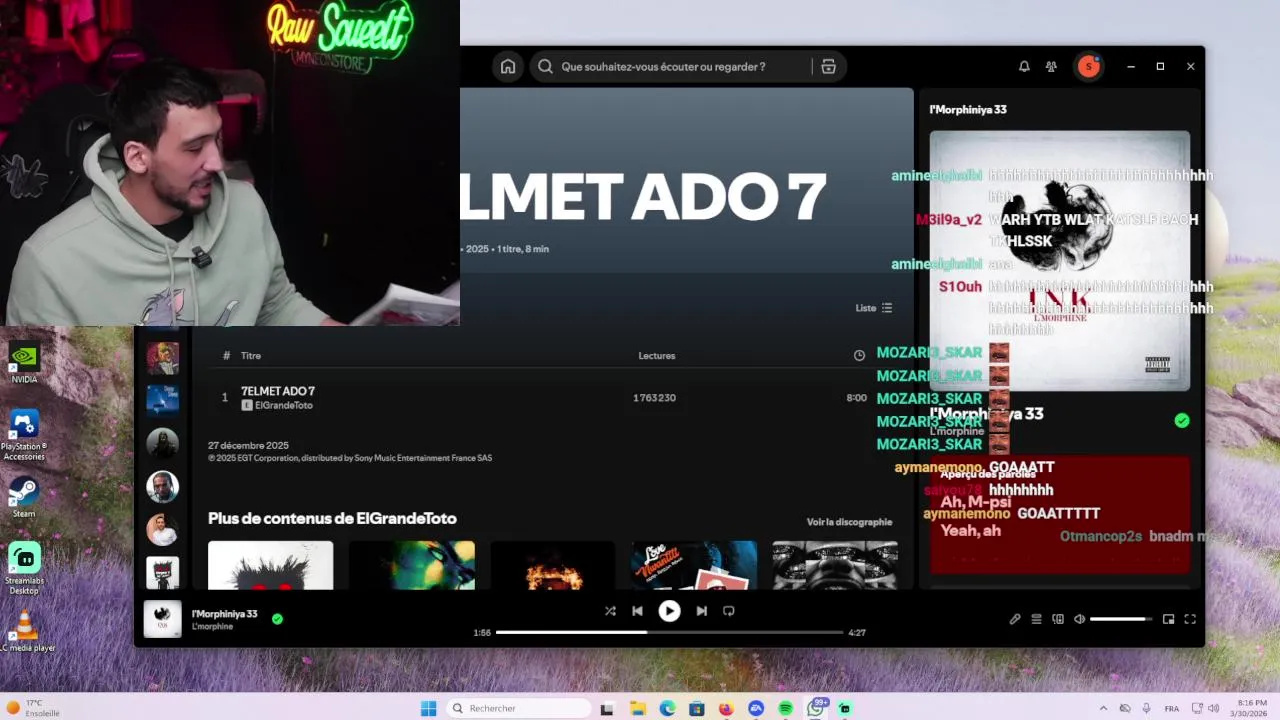
Task: Open the Love Nwantiti album thumbnail
Action: [694, 565]
